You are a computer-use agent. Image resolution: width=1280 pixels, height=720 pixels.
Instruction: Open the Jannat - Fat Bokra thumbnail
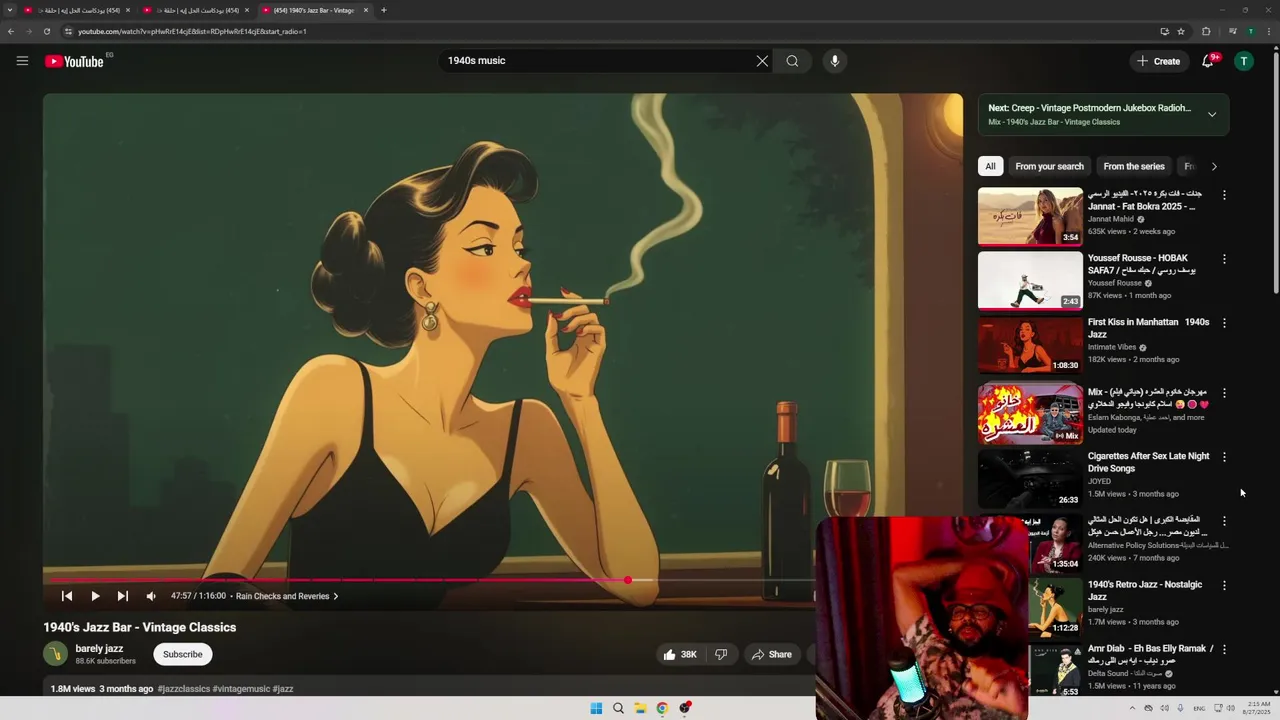(1030, 216)
